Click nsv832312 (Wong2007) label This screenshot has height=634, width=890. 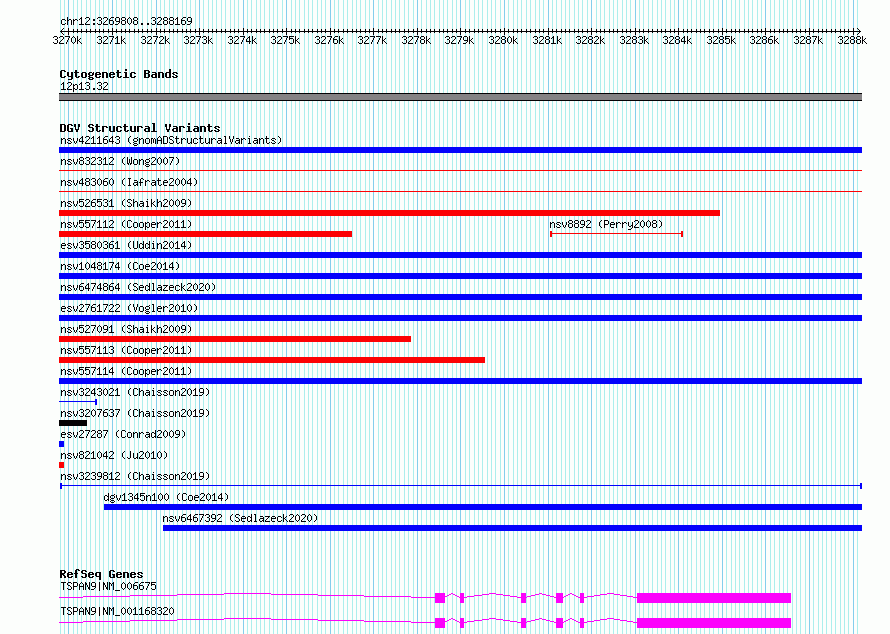[120, 161]
